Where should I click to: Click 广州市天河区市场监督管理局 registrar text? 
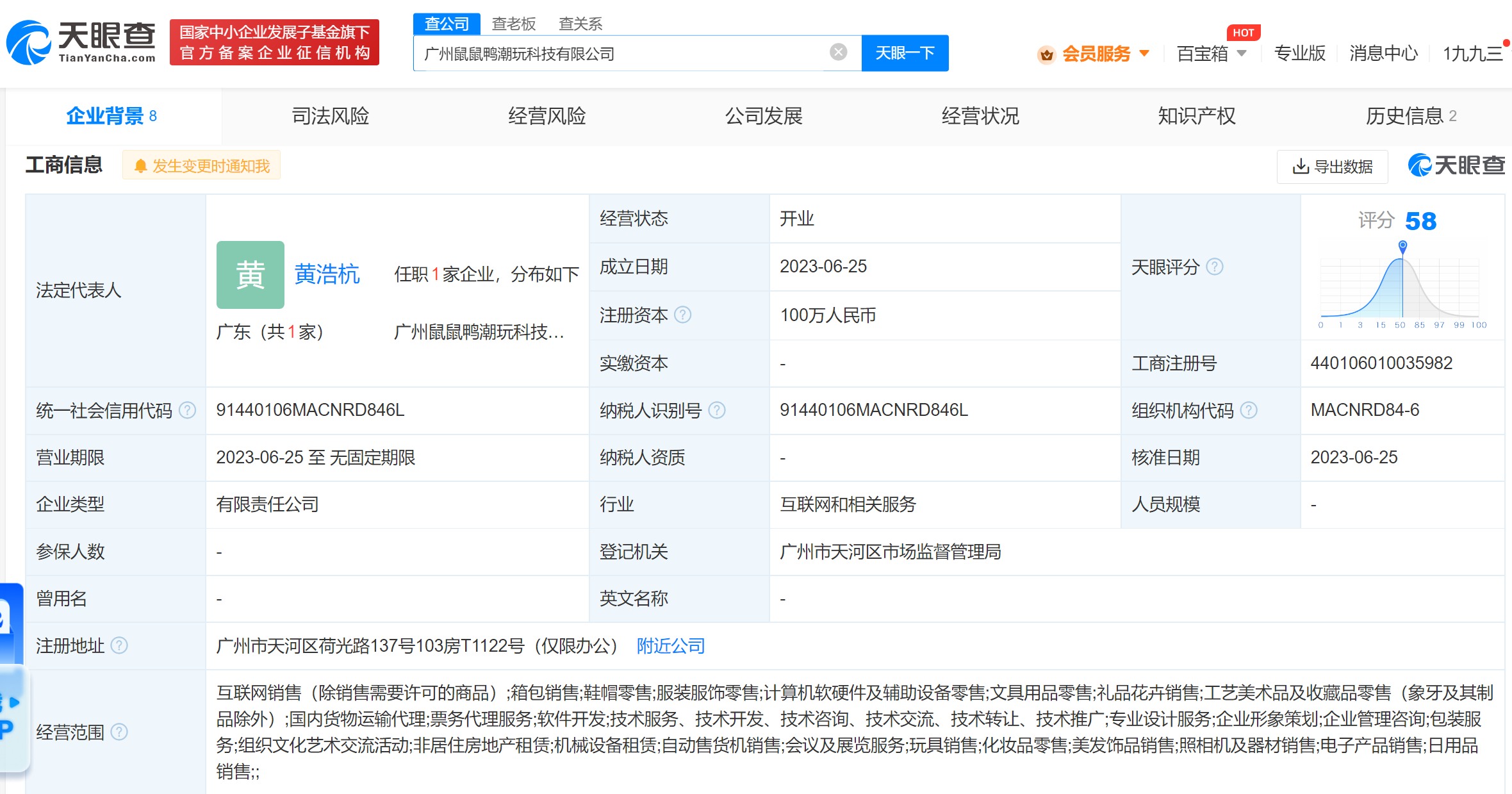[890, 552]
